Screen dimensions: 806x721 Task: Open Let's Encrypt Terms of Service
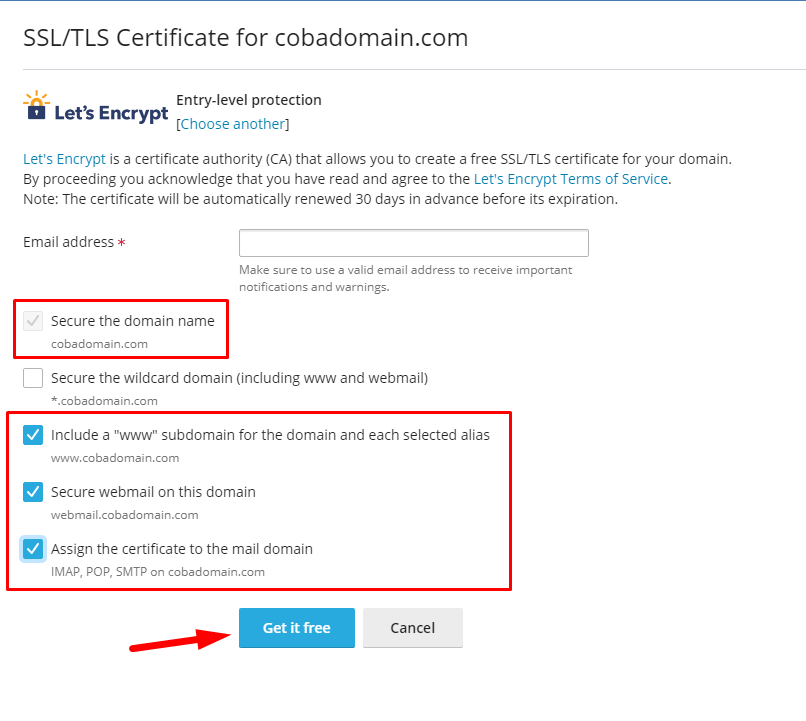[570, 178]
